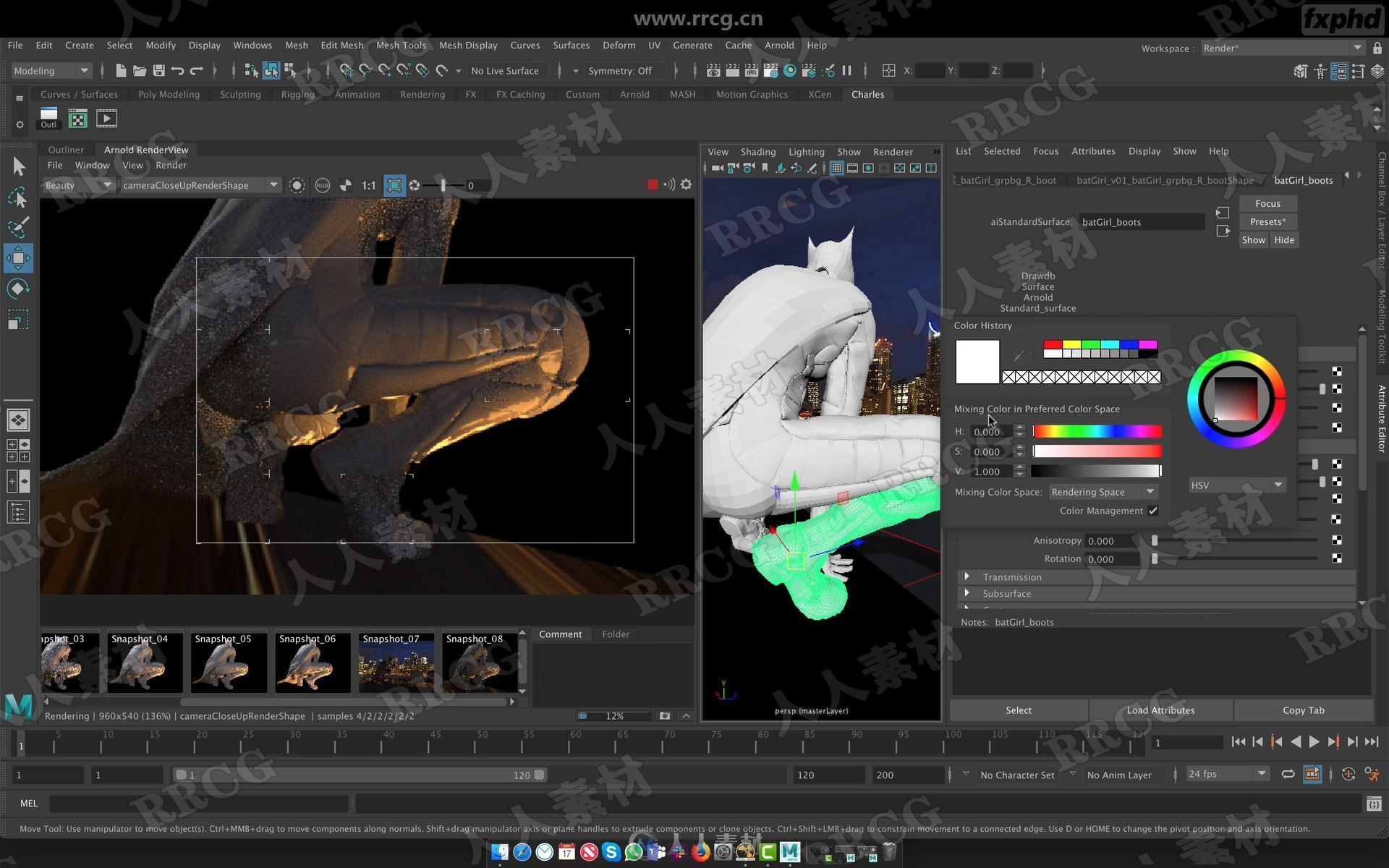This screenshot has width=1389, height=868.
Task: Click the Hide button
Action: (1284, 240)
